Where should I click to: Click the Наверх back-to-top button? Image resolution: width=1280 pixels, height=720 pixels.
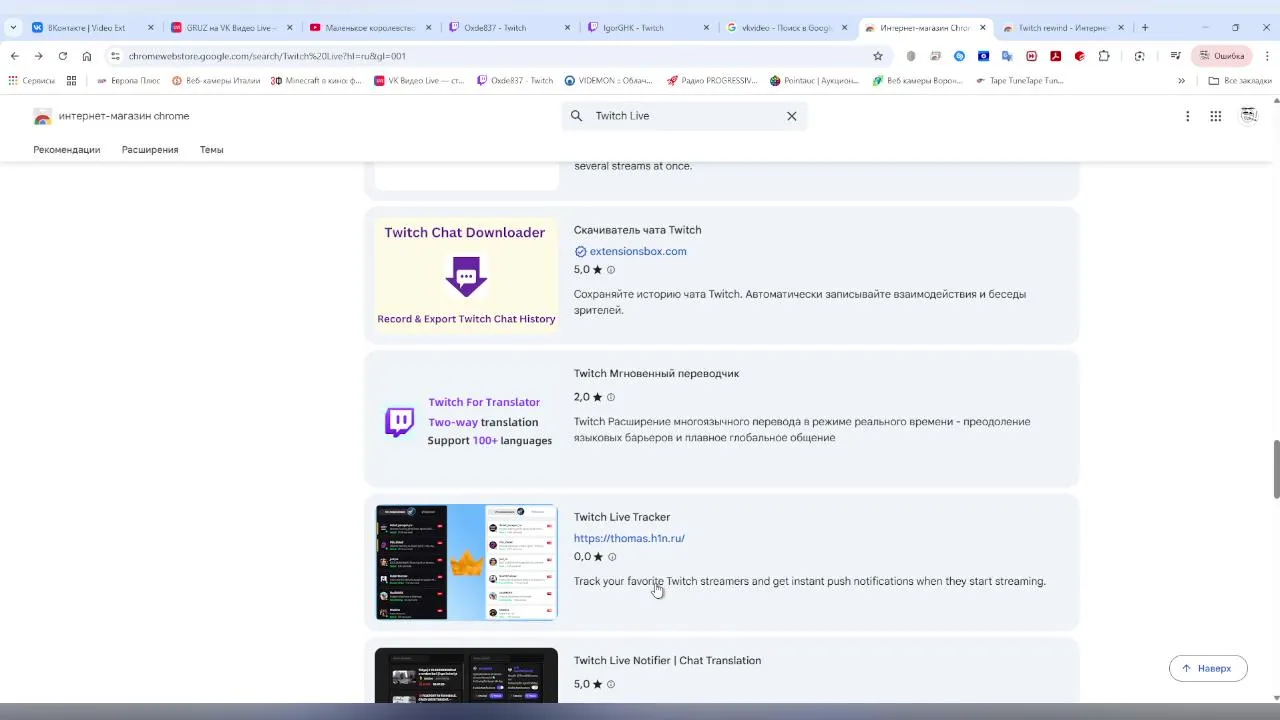(x=1208, y=668)
